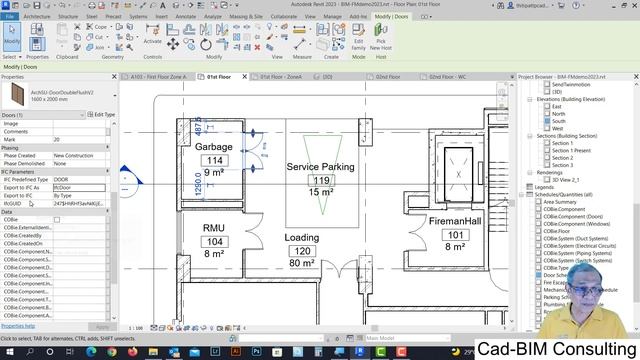This screenshot has height=360, width=640.
Task: Collapse the Sections (Building Section) node
Action: click(x=530, y=136)
